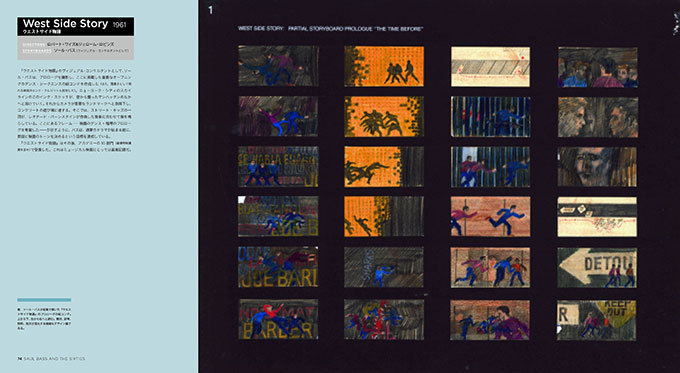This screenshot has width=680, height=373.
Task: Open the orange frame with three walking silhouettes
Action: click(384, 66)
